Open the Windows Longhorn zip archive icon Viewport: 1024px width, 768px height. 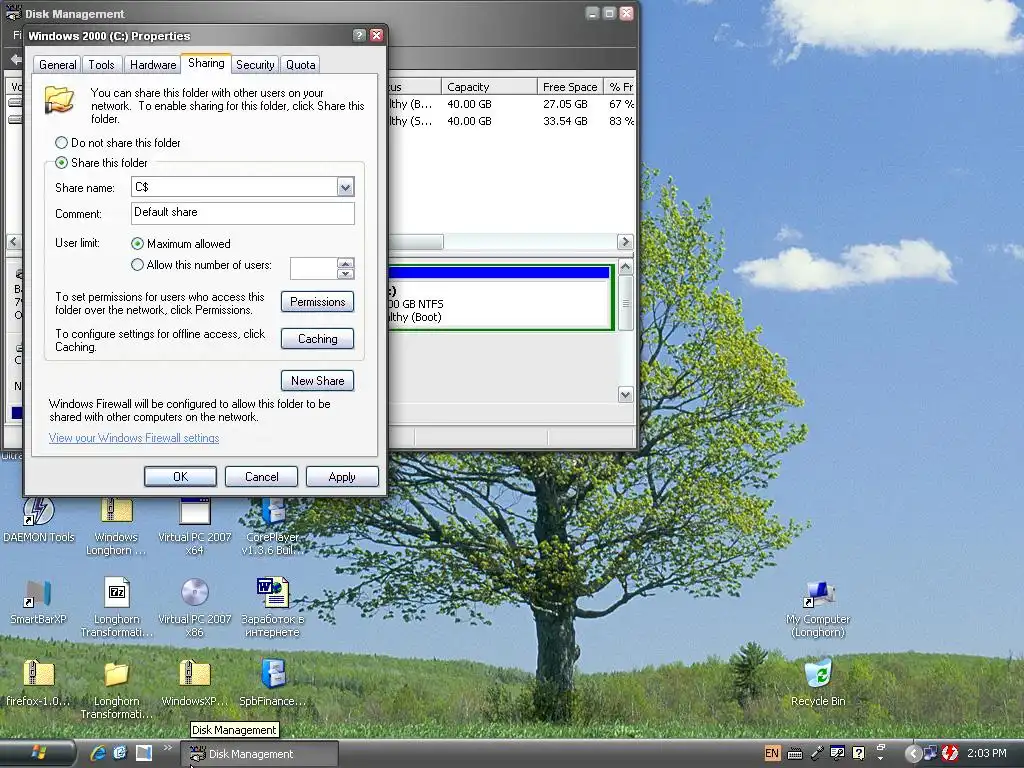pyautogui.click(x=116, y=527)
